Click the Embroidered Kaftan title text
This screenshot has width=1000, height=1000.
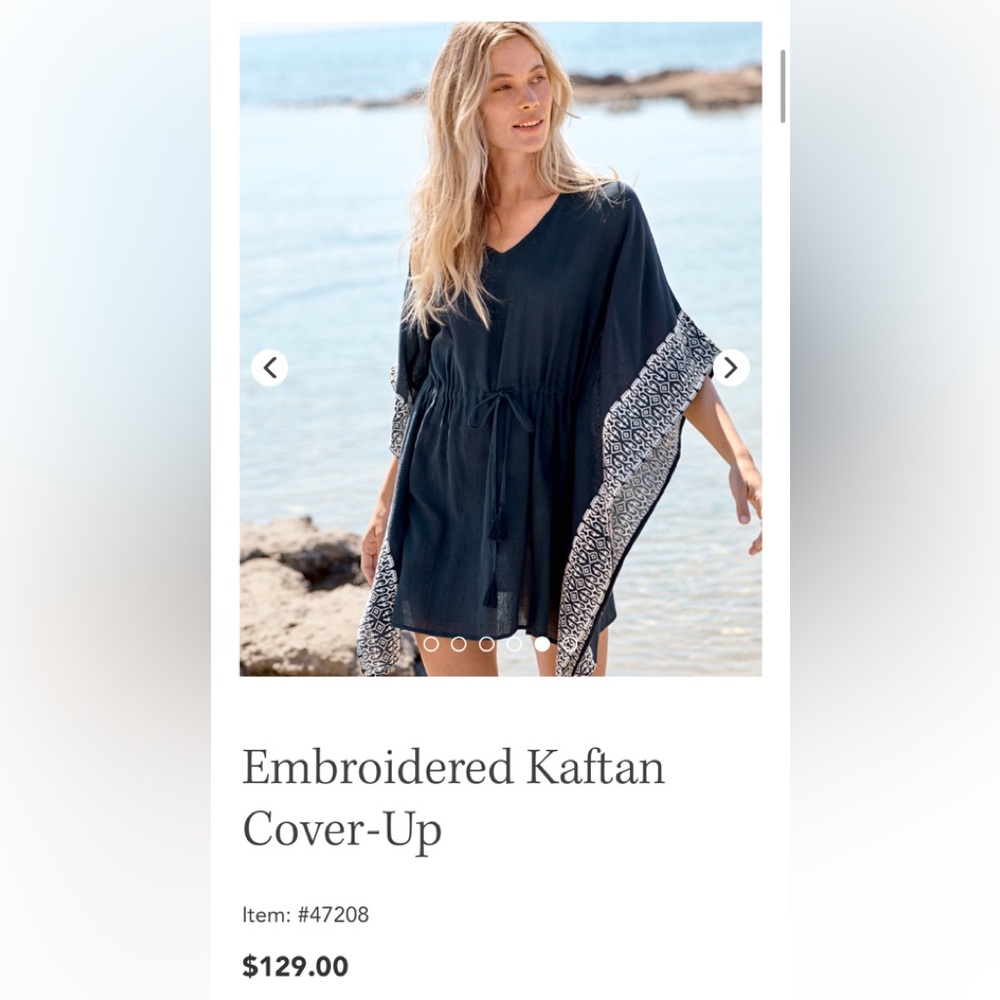point(453,767)
